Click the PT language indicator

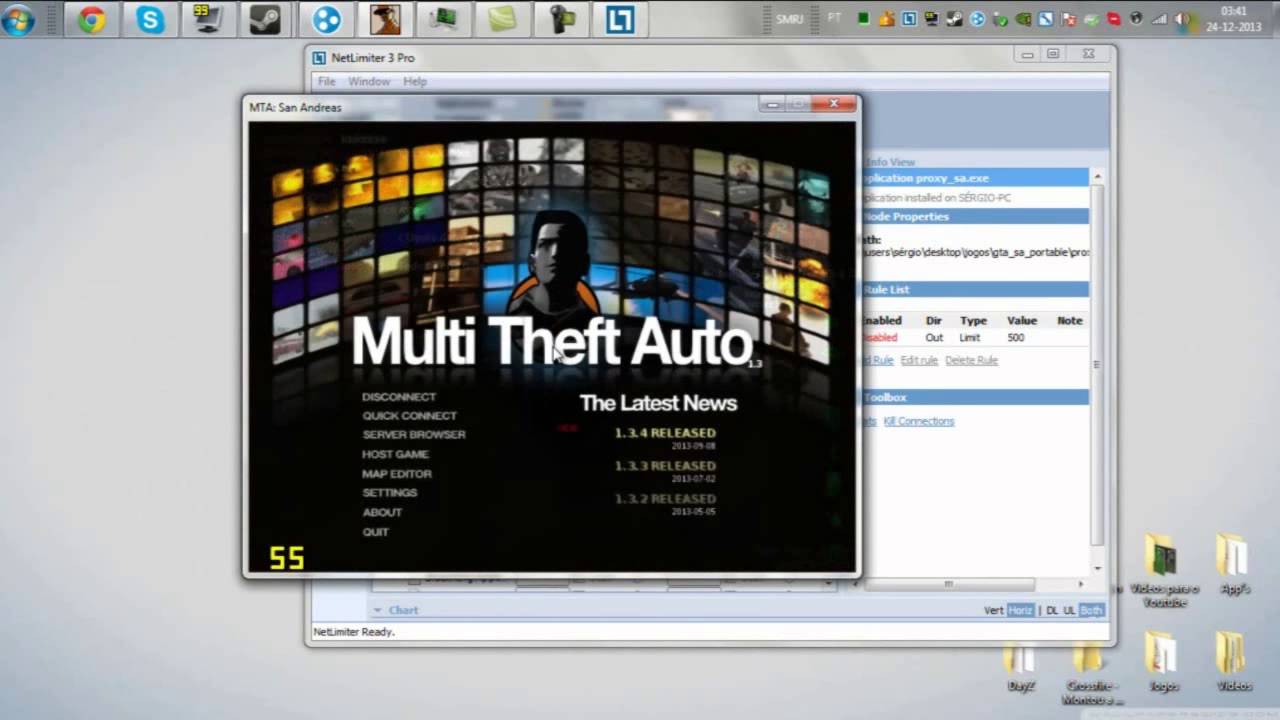[x=834, y=18]
